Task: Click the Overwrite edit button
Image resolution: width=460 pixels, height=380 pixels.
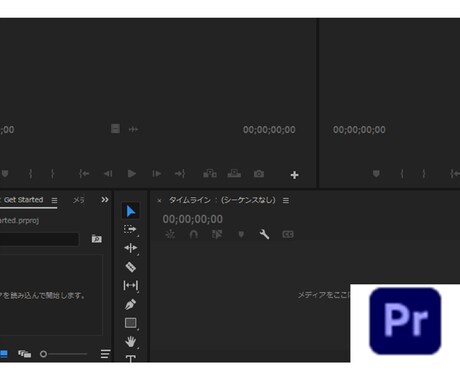Action: click(x=234, y=173)
